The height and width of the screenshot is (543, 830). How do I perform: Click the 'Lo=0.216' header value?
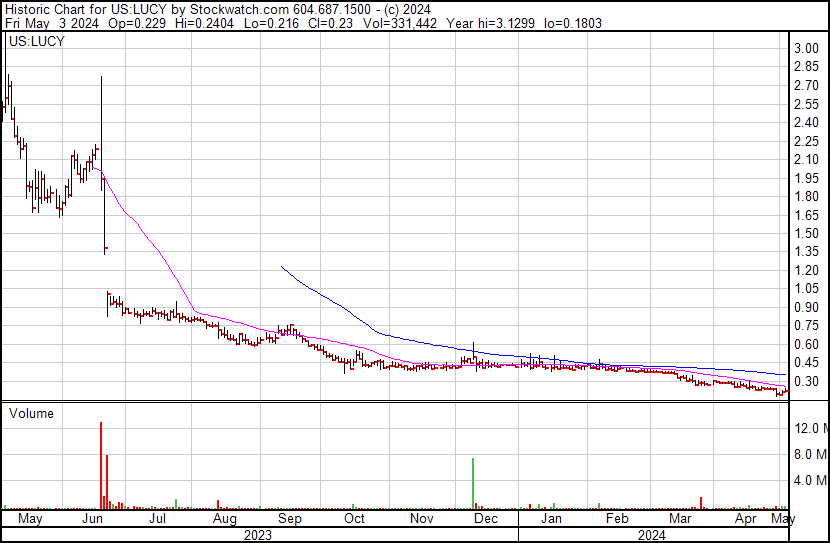271,23
